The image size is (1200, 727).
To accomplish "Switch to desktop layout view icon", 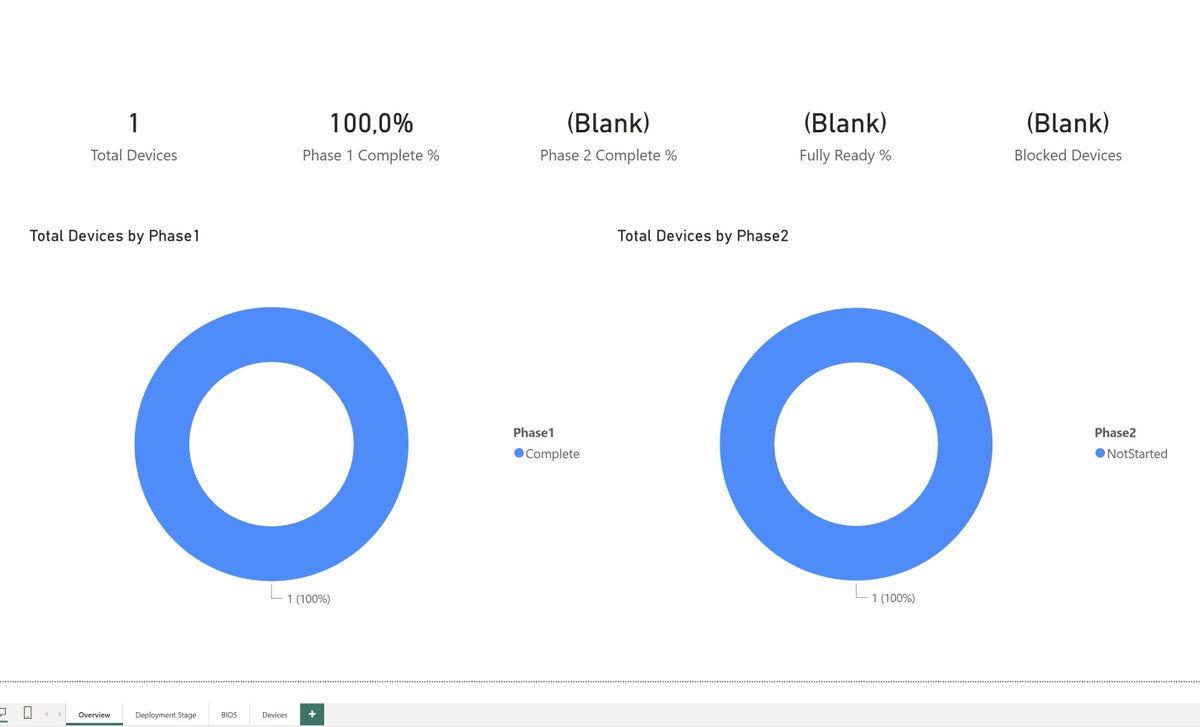I will (3, 713).
